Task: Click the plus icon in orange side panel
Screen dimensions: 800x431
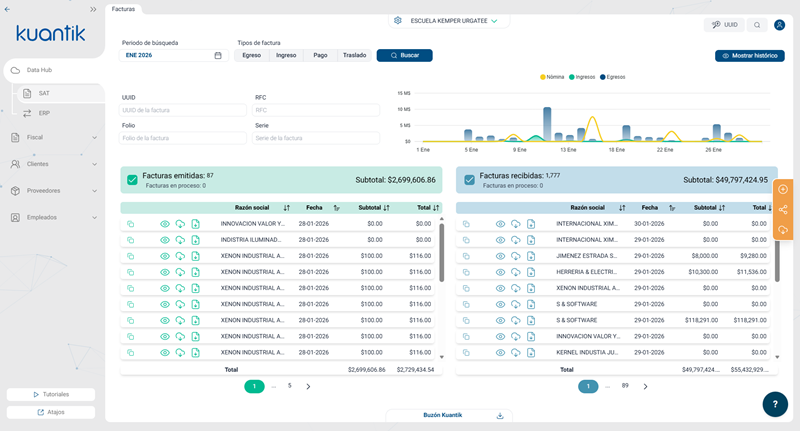Action: click(x=783, y=189)
